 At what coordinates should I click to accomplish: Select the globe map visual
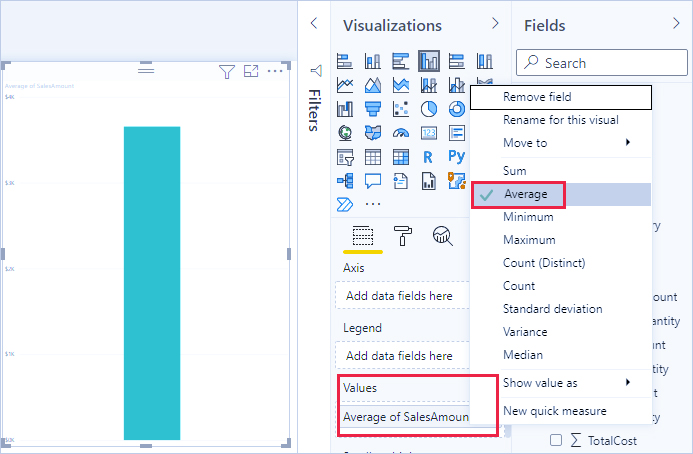click(x=345, y=133)
